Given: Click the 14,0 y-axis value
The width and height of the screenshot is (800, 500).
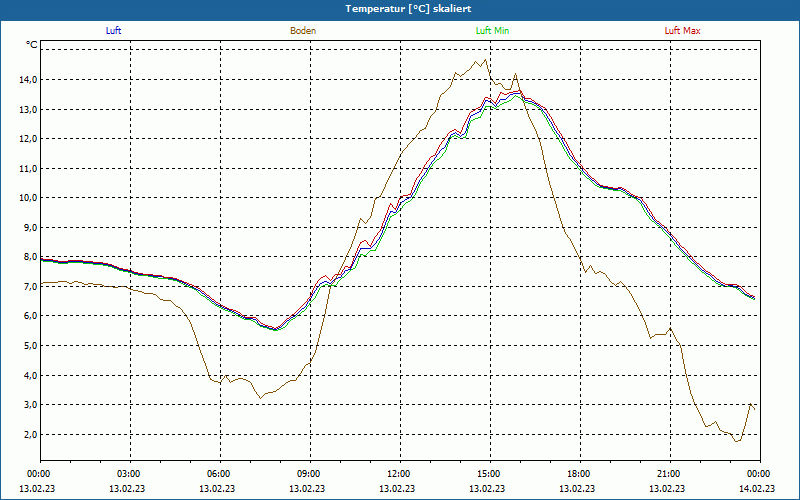Looking at the screenshot, I should (29, 80).
